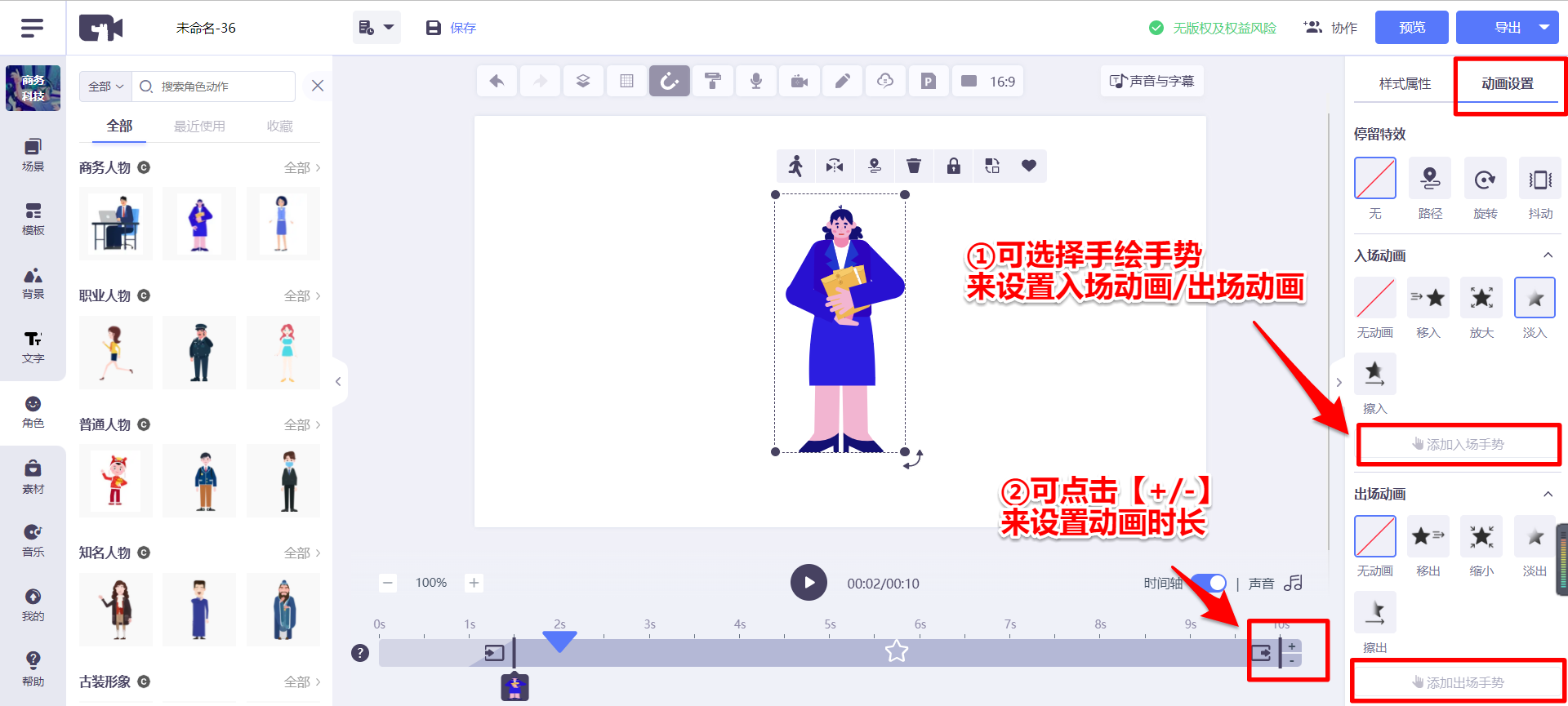
Task: Open the cloud upload tool
Action: 885,81
